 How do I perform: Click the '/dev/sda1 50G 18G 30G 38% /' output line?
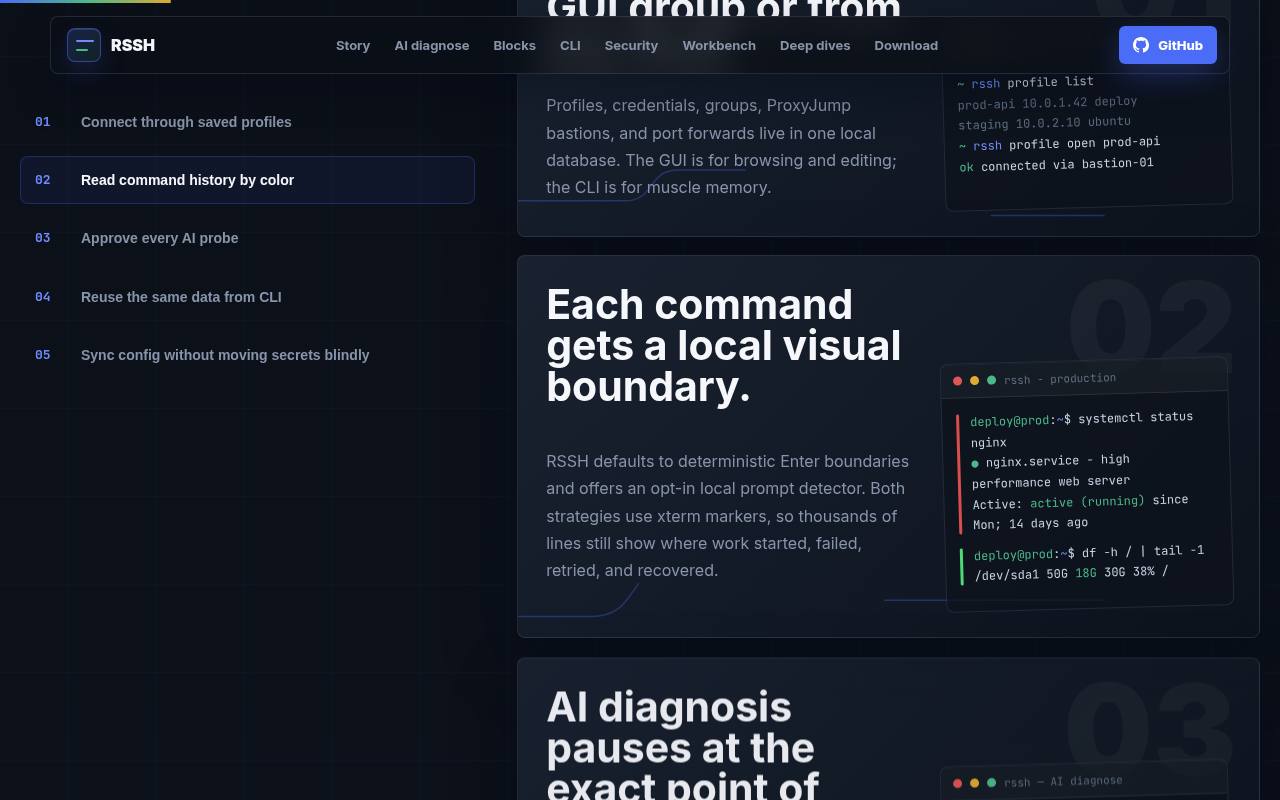tap(1072, 573)
